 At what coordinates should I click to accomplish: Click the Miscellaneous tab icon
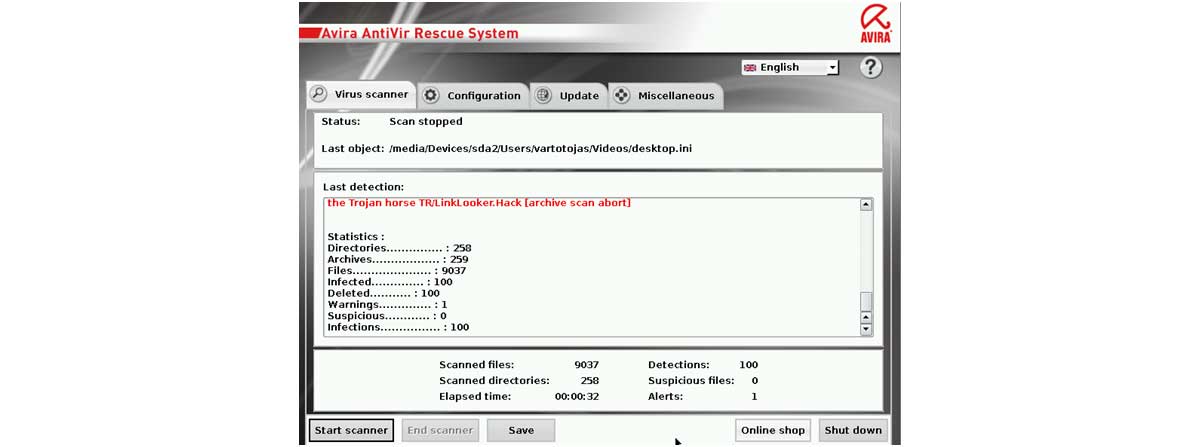tap(621, 96)
